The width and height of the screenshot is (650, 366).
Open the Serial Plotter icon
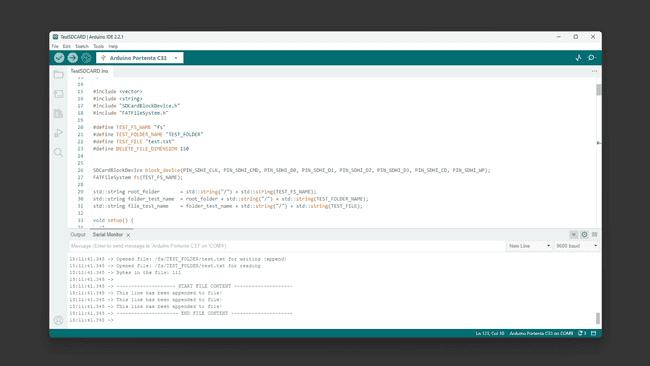(578, 58)
